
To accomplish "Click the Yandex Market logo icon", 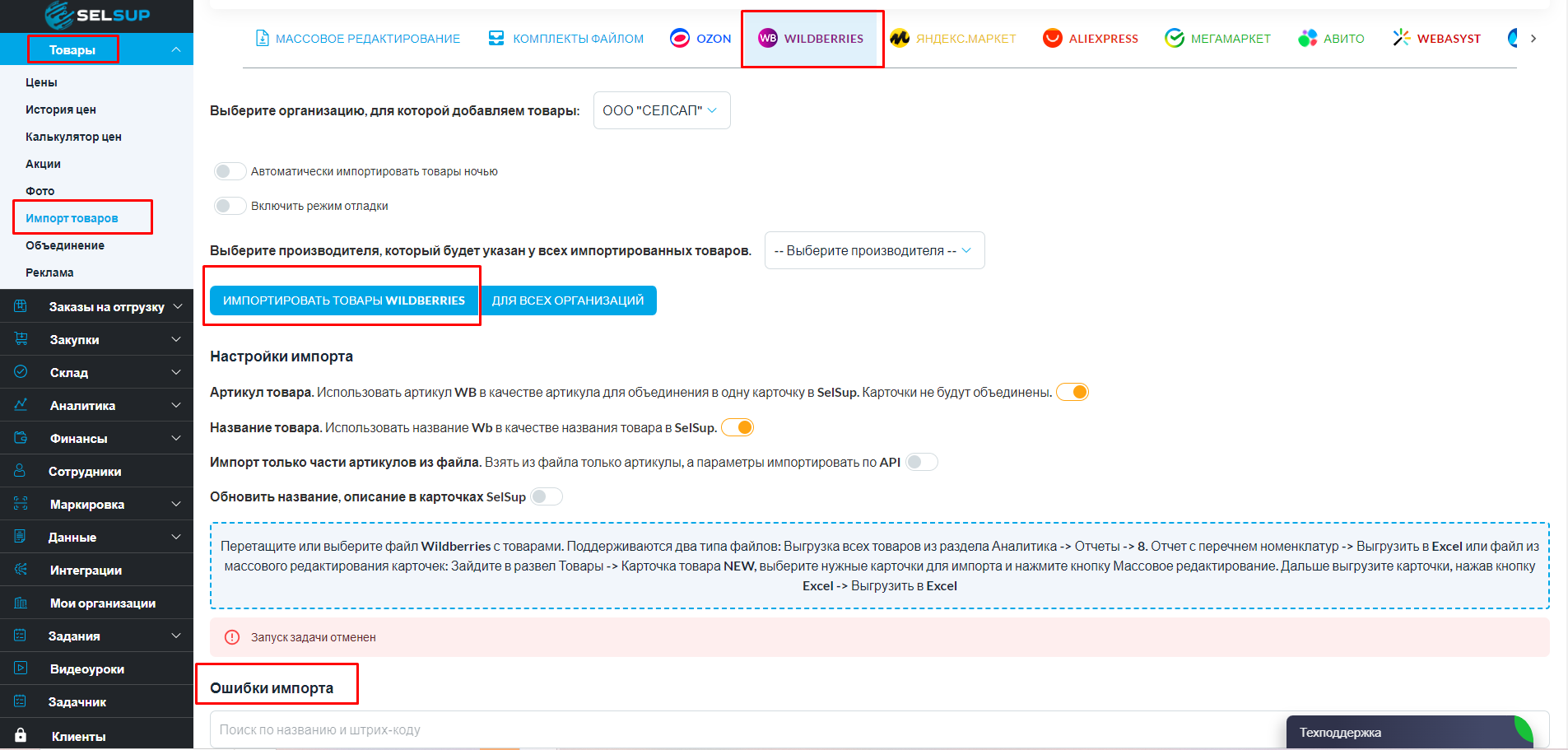I will (x=900, y=38).
